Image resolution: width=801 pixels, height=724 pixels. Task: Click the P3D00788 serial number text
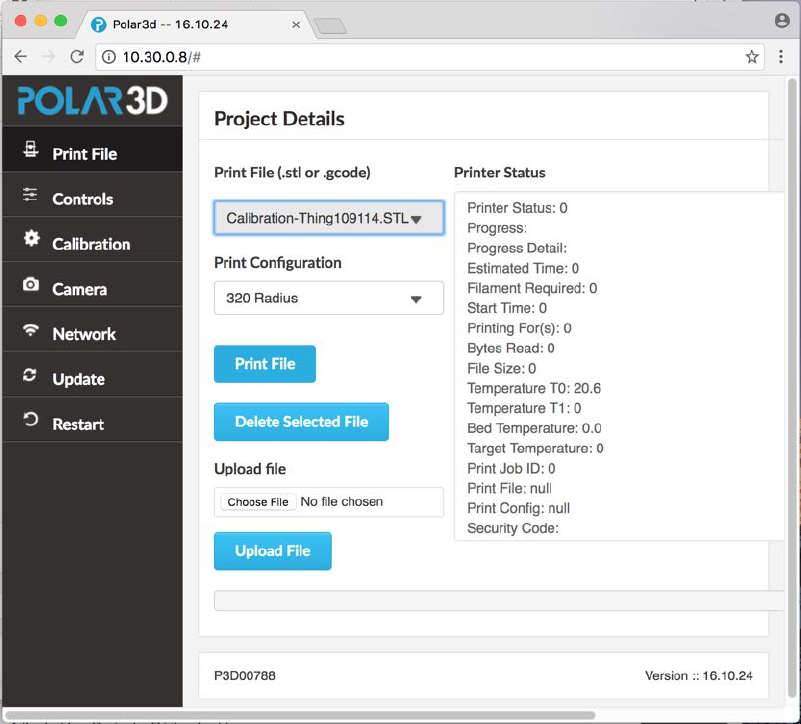pyautogui.click(x=245, y=675)
